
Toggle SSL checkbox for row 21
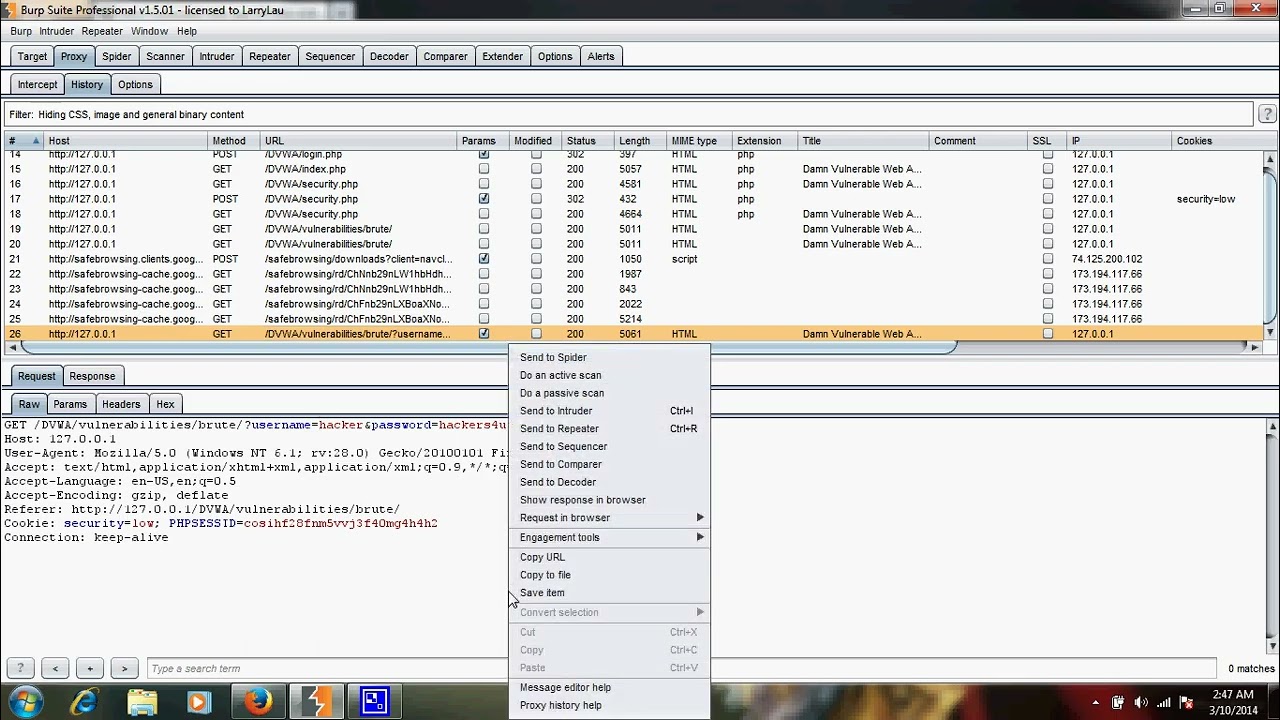coord(1048,259)
